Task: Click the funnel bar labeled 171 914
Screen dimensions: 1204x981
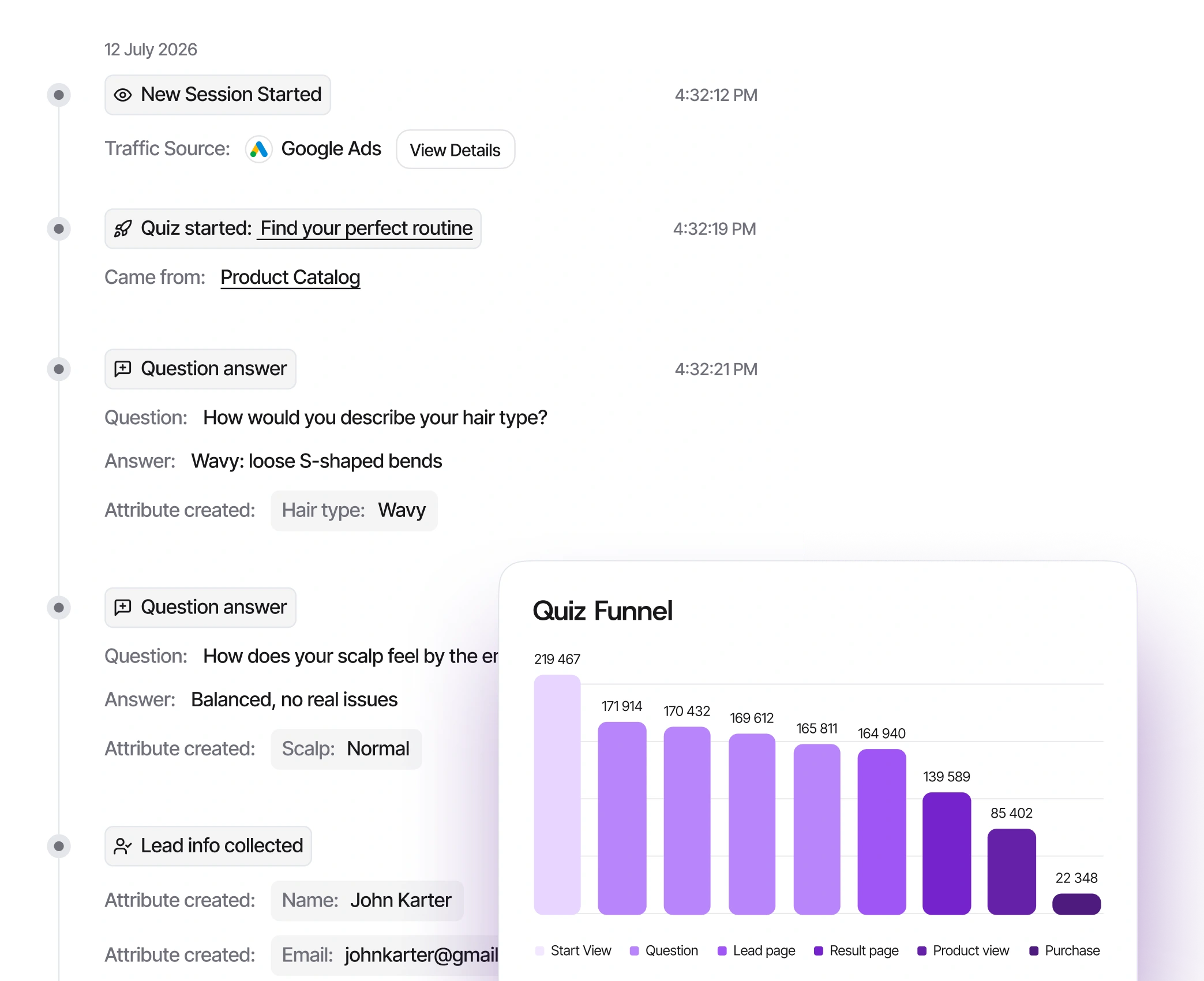Action: click(x=622, y=818)
